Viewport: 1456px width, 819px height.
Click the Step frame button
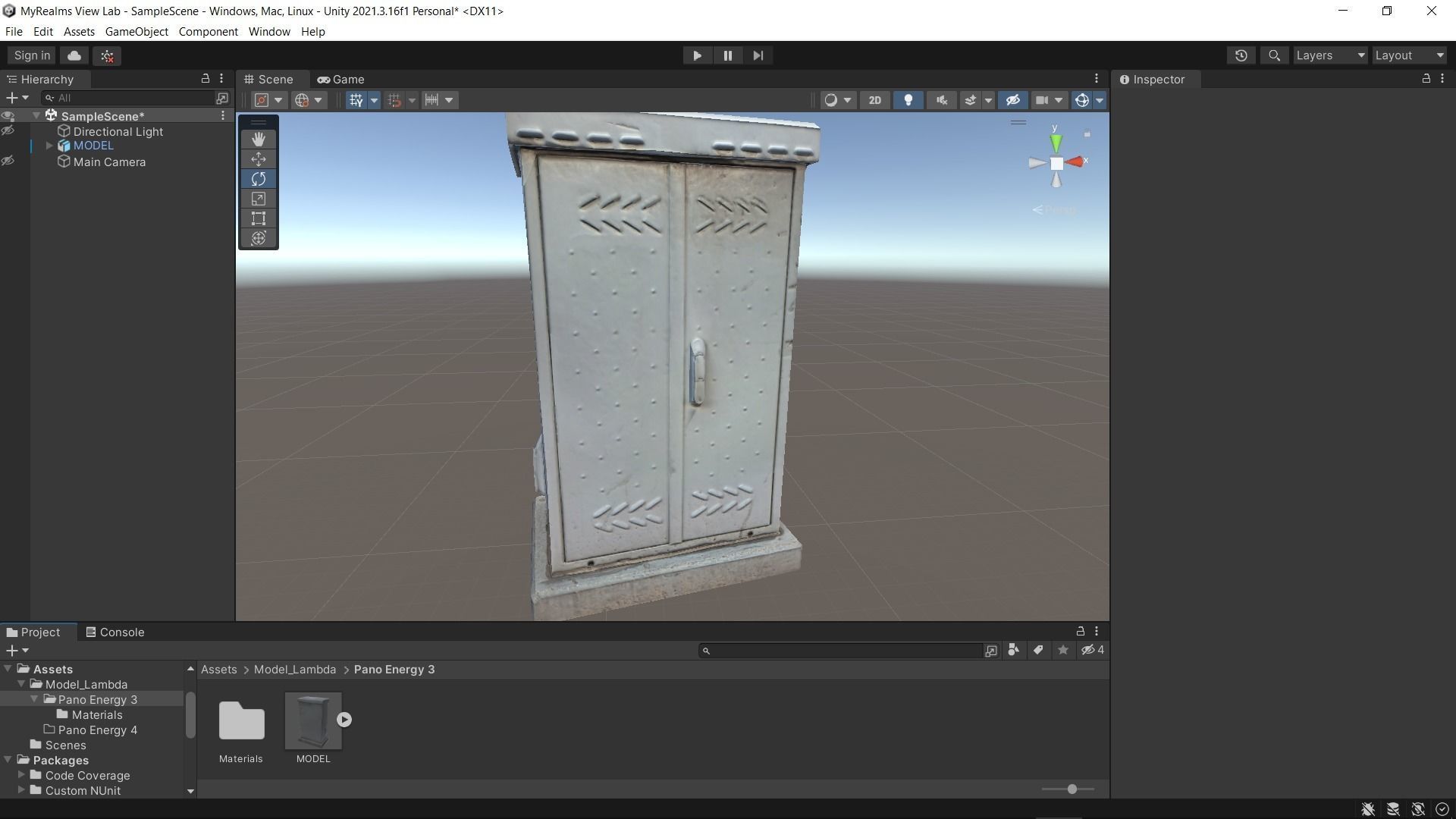tap(758, 55)
